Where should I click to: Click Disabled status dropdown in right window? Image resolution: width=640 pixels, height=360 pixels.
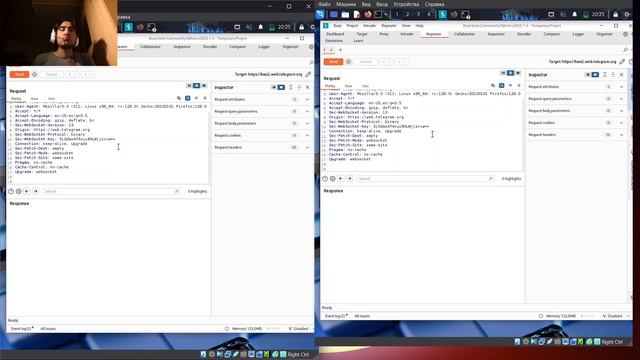616,316
